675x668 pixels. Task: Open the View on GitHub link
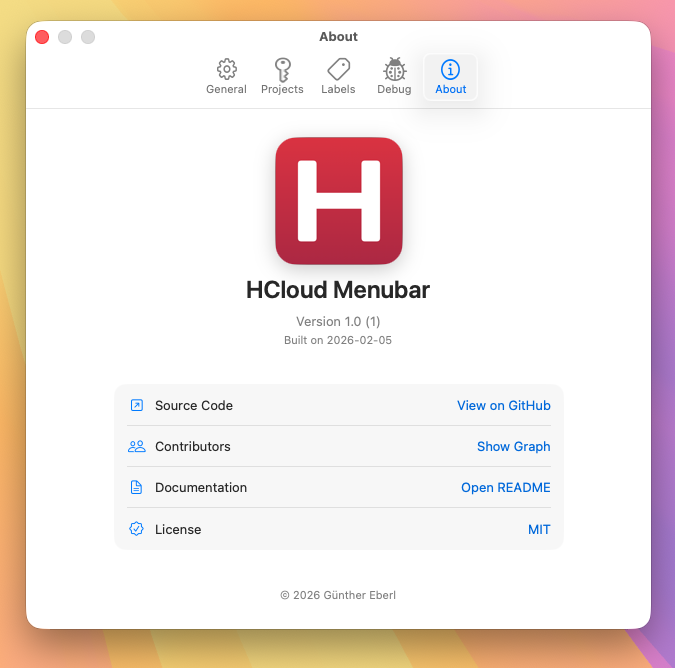[504, 405]
